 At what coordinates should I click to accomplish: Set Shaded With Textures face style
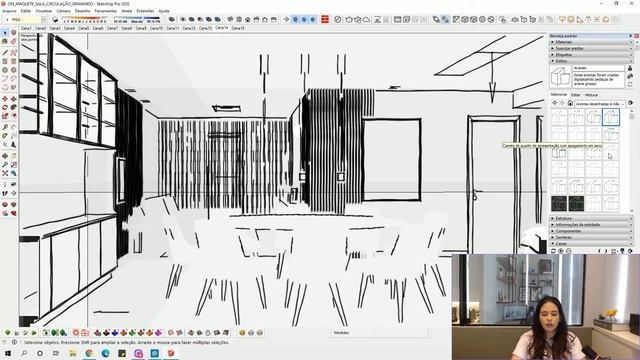click(x=482, y=19)
